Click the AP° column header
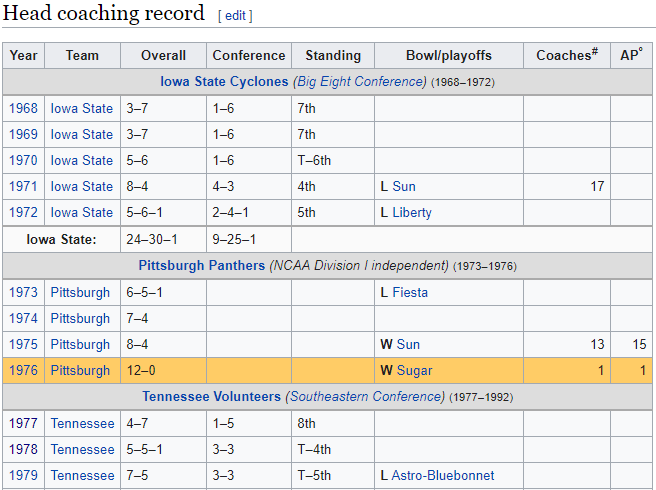Viewport: 656px width, 490px height. pyautogui.click(x=631, y=55)
